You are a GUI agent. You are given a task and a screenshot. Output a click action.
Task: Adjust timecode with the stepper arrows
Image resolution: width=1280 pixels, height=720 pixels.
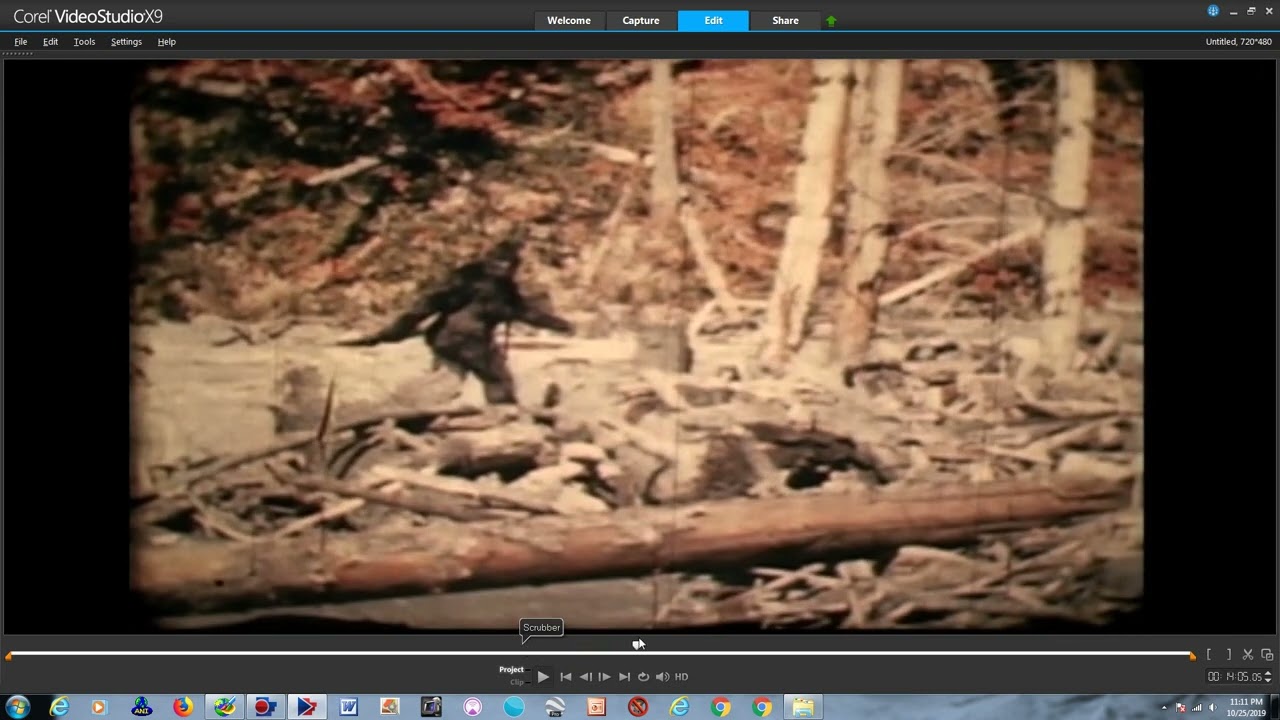[x=1268, y=677]
